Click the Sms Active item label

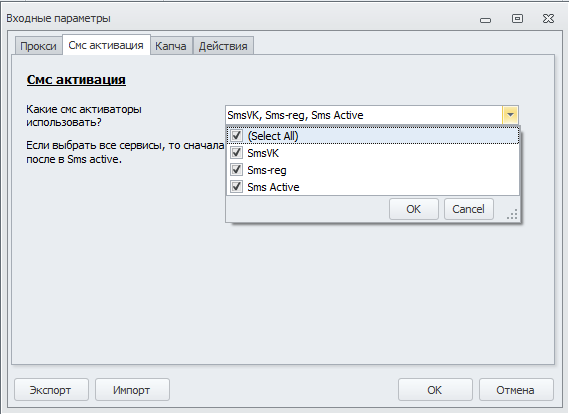click(273, 187)
